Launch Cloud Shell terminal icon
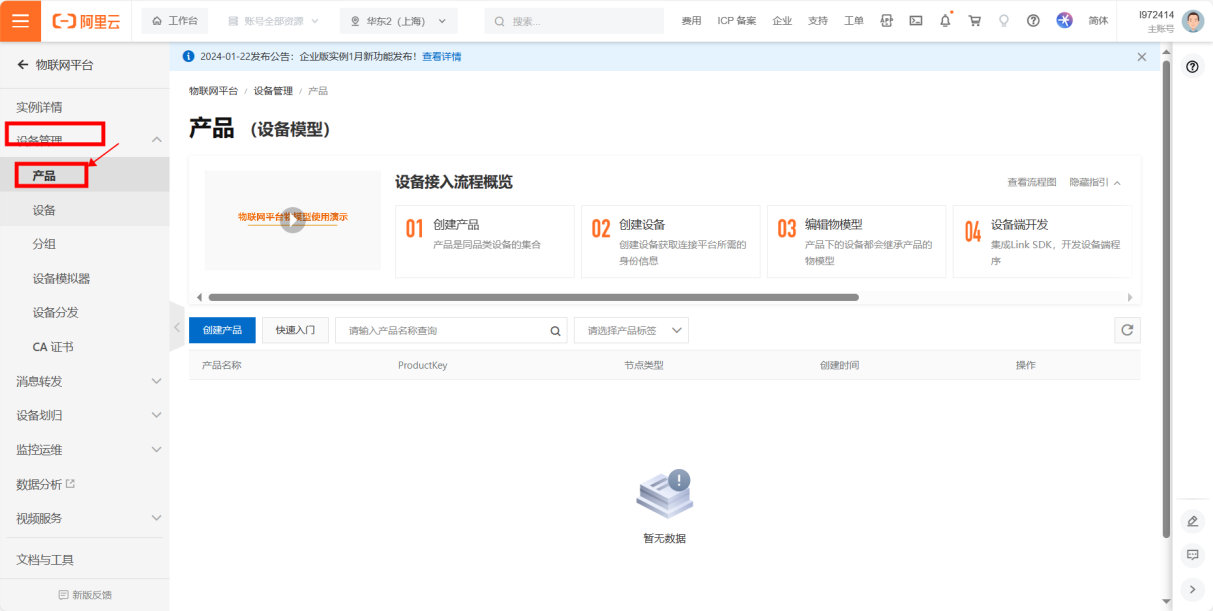This screenshot has height=611, width=1213. pos(915,21)
